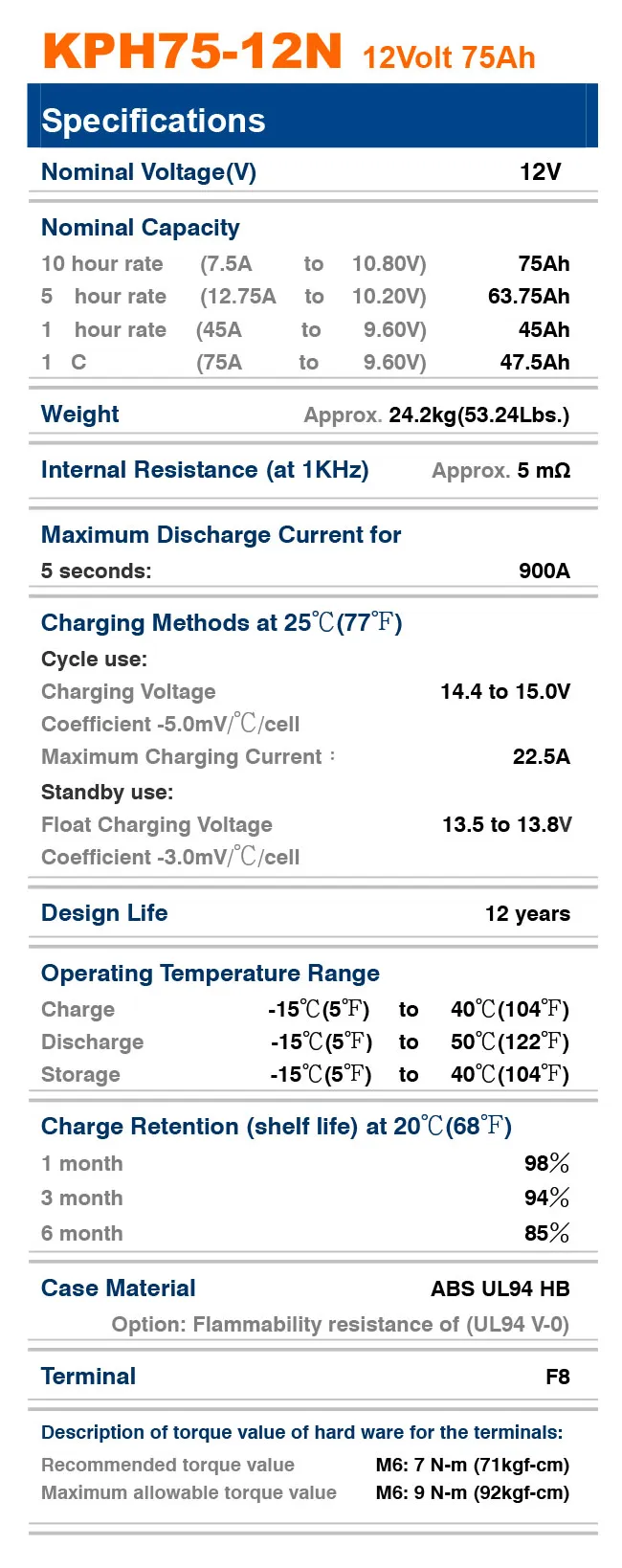622x1568 pixels.
Task: Click the 12V nominal voltage value
Action: (x=540, y=172)
